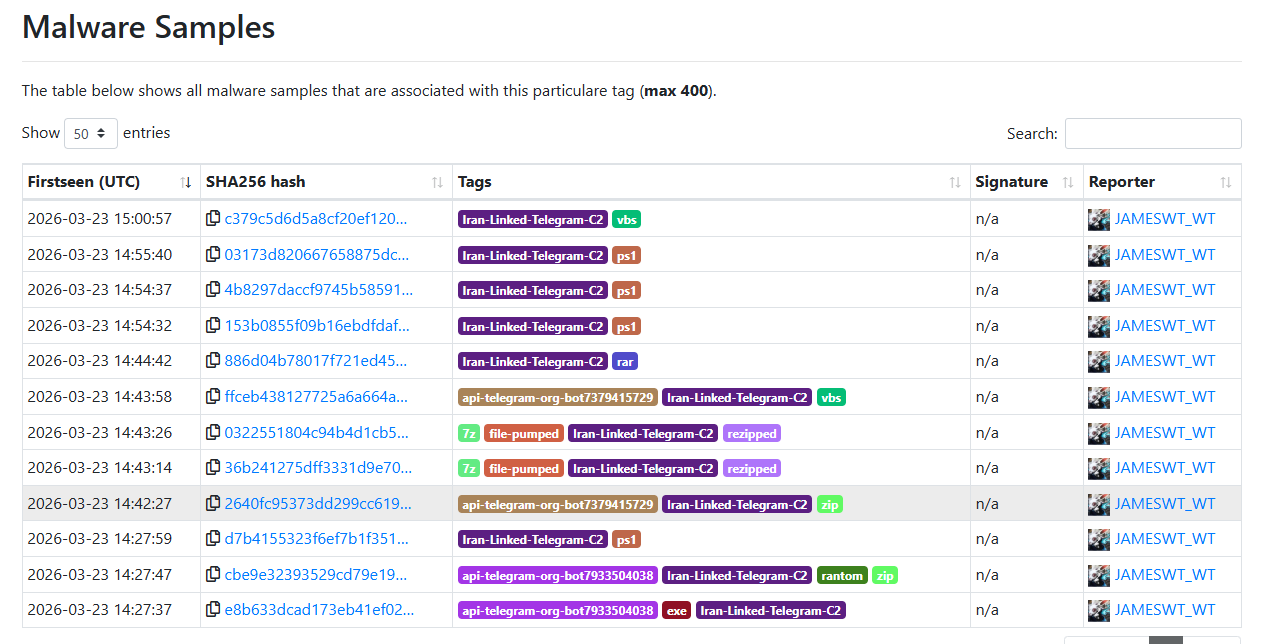Click Iran-Linked-Telegram-C2 tag in 14:27:59 row

click(x=533, y=539)
